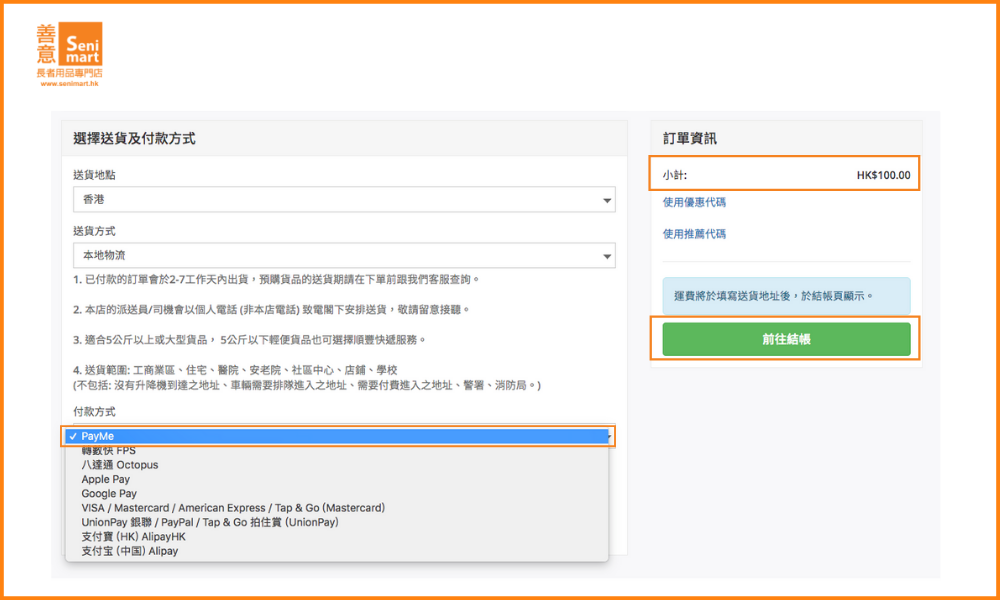Click the Senimart logo

(69, 54)
